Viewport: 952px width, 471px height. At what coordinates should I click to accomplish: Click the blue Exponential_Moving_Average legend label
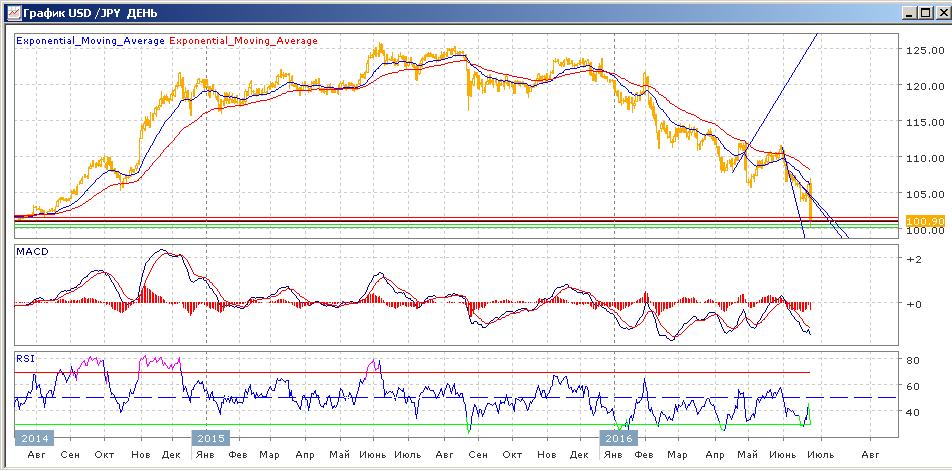coord(90,41)
